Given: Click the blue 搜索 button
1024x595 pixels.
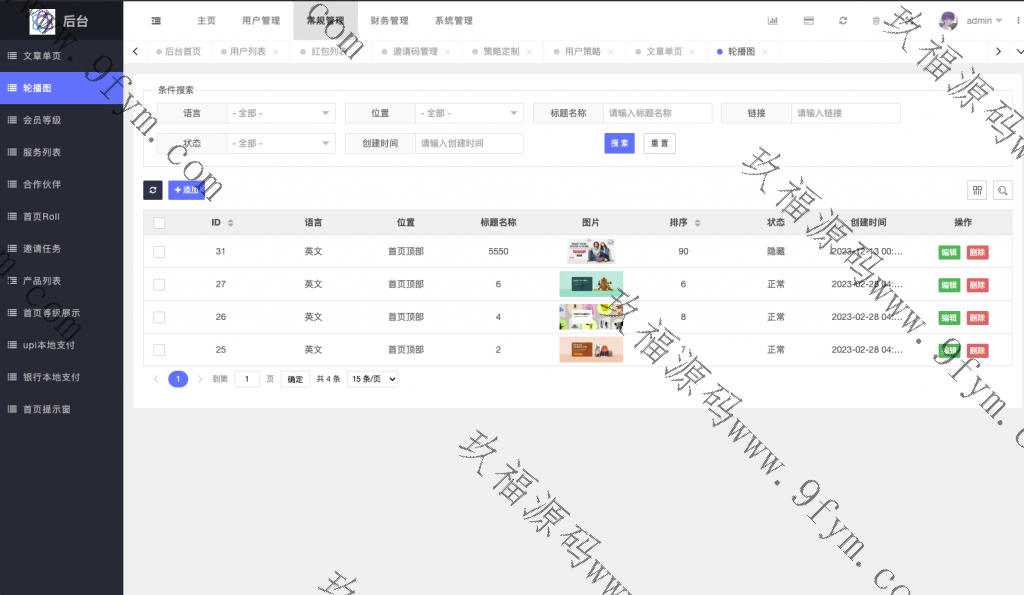Looking at the screenshot, I should [620, 143].
